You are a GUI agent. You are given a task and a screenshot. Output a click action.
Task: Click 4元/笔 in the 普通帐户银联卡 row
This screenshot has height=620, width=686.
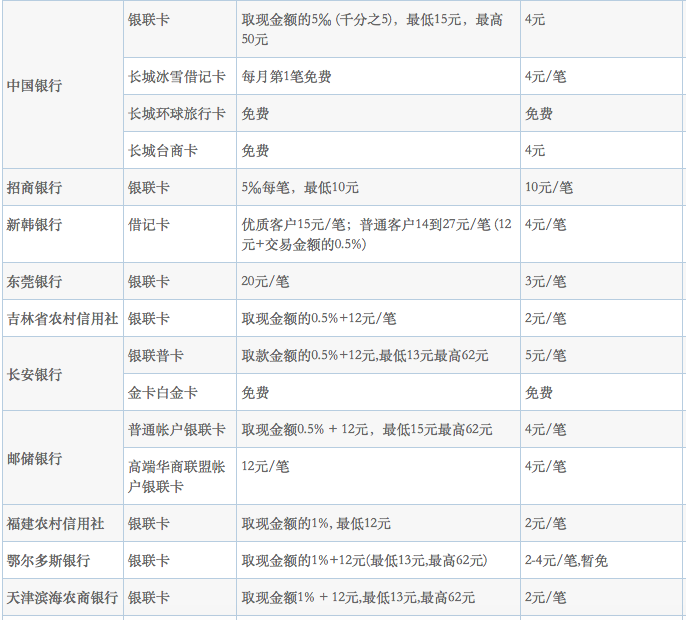pos(545,430)
